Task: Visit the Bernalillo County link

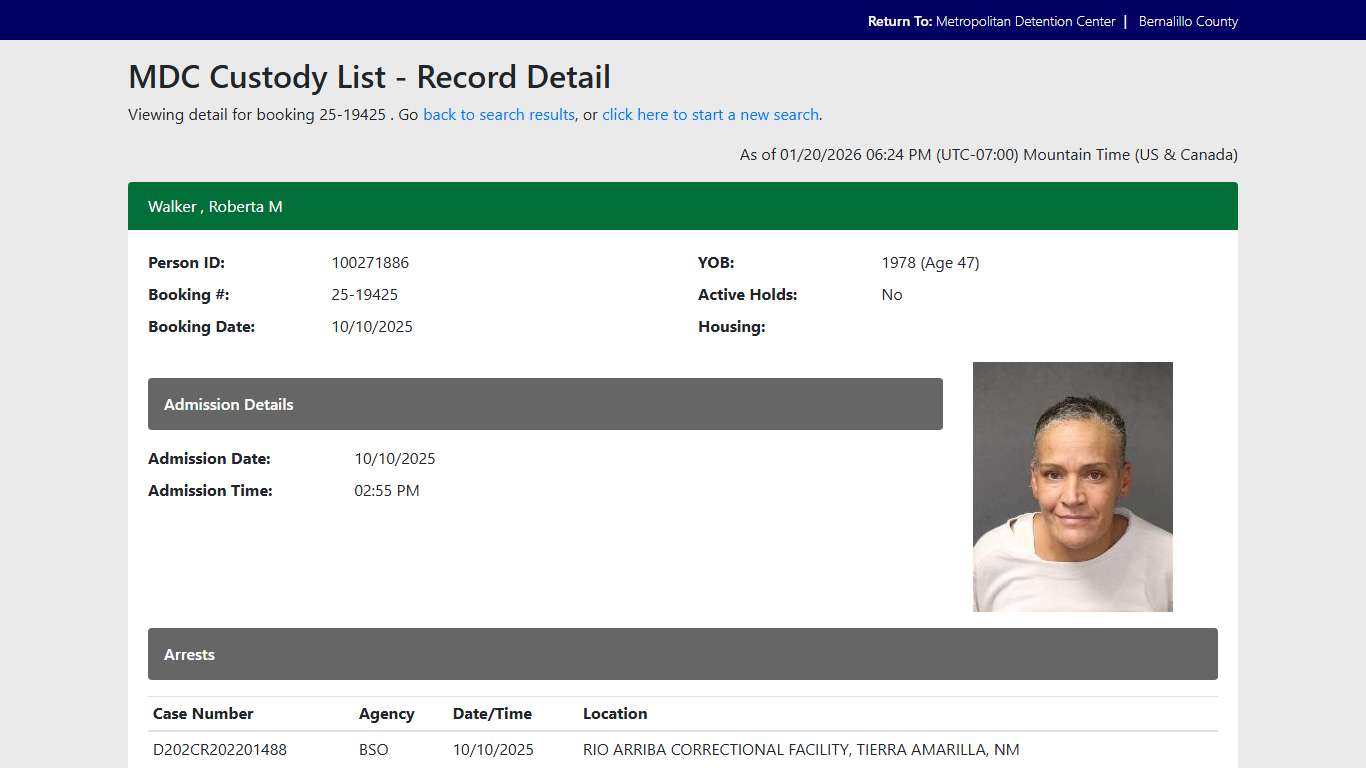Action: pyautogui.click(x=1188, y=20)
